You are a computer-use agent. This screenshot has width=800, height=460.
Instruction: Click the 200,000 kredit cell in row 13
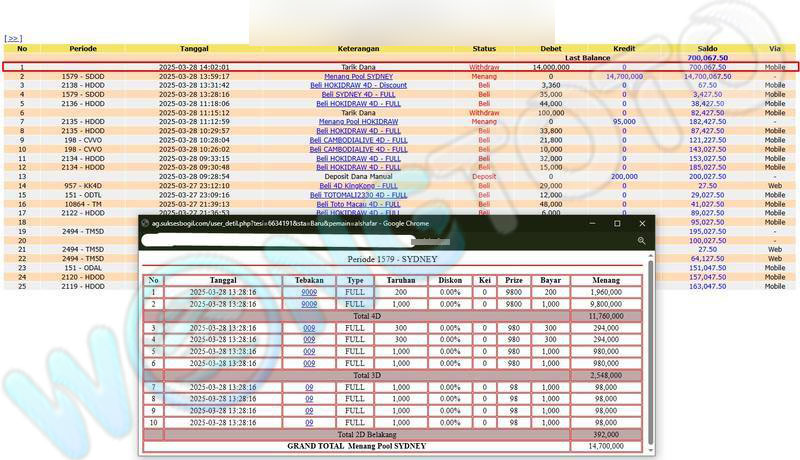(624, 176)
